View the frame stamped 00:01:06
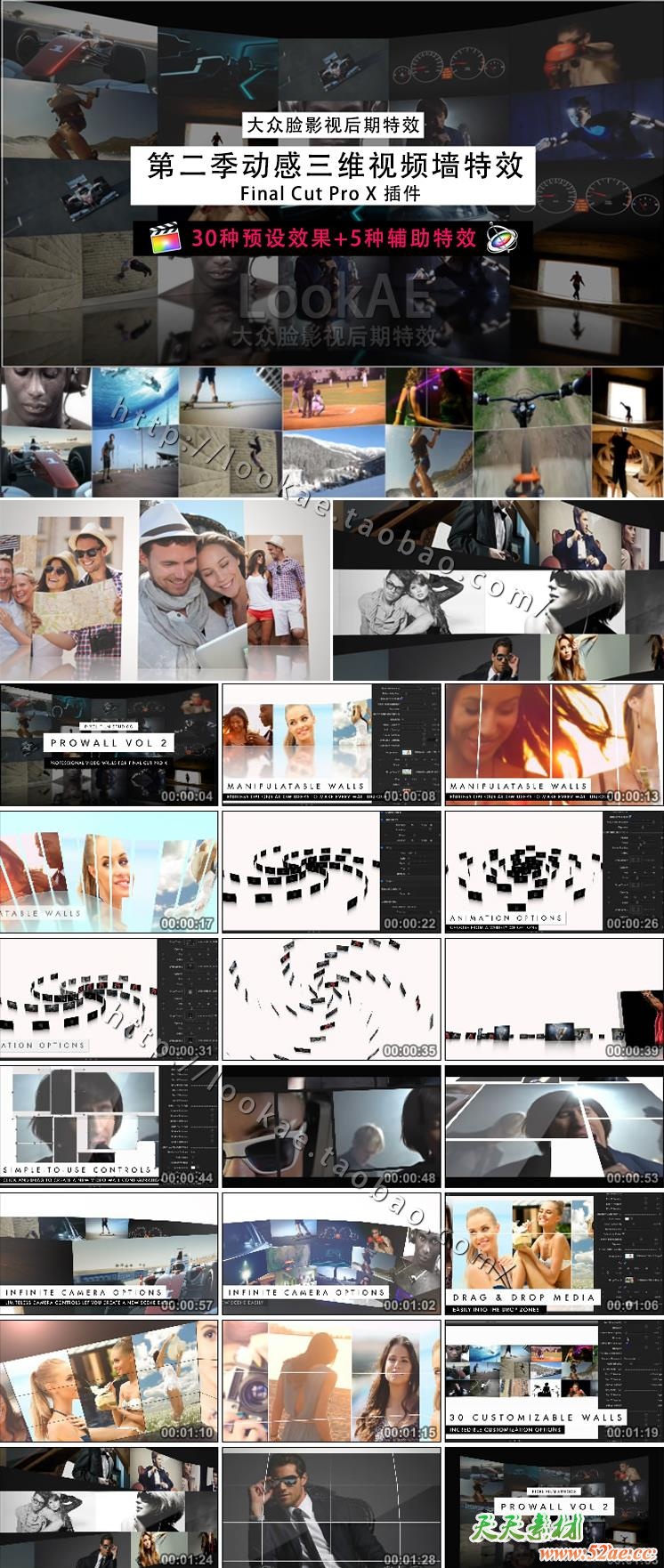 (x=555, y=1253)
